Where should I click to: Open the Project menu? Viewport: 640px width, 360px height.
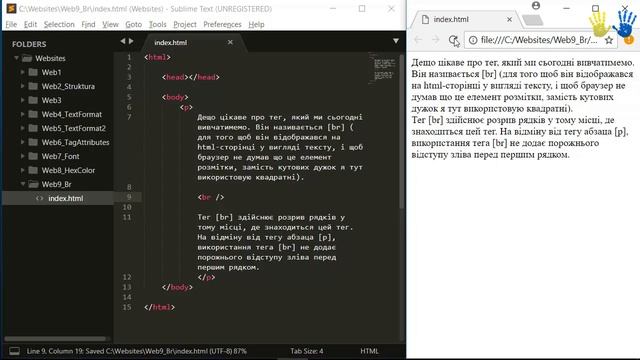[x=185, y=24]
